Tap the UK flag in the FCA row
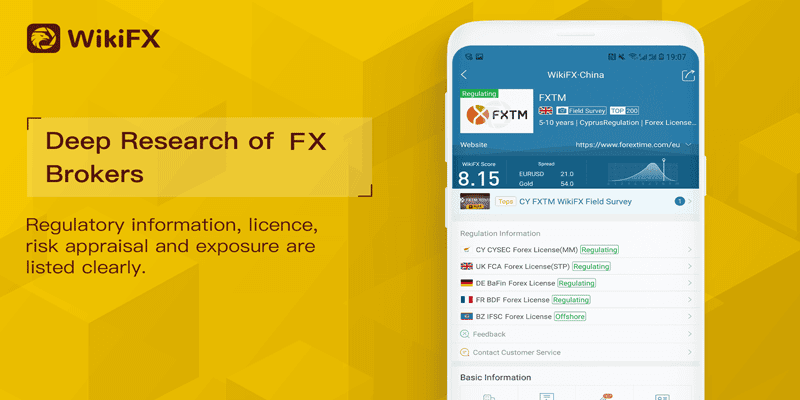800x400 pixels. (466, 266)
